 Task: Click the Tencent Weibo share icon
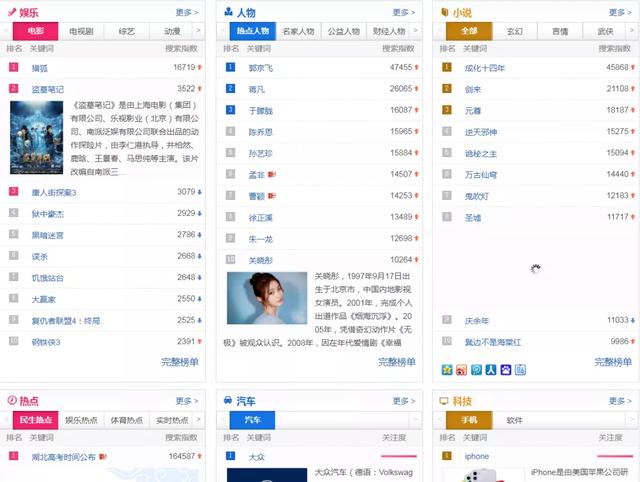pyautogui.click(x=476, y=370)
